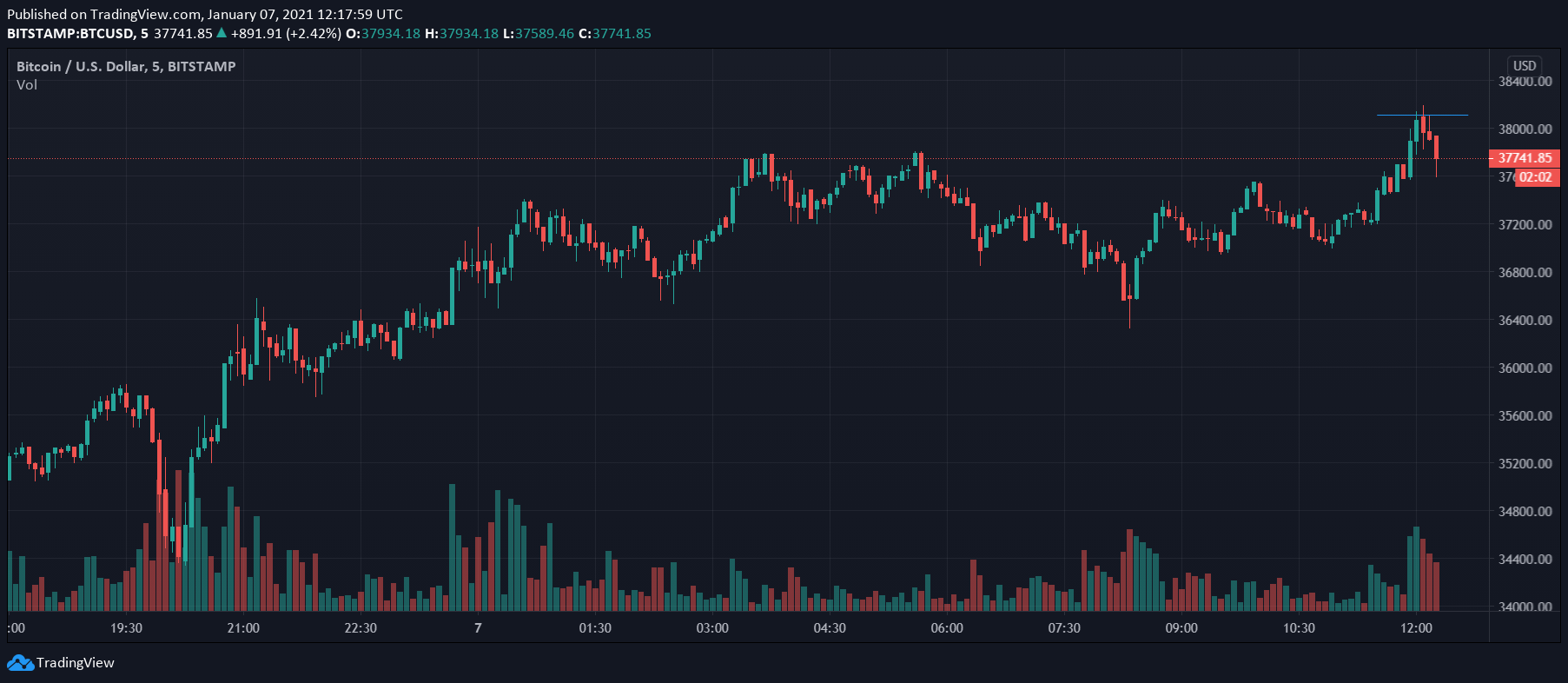
Task: Select the current price label 37741.85
Action: (x=1525, y=158)
